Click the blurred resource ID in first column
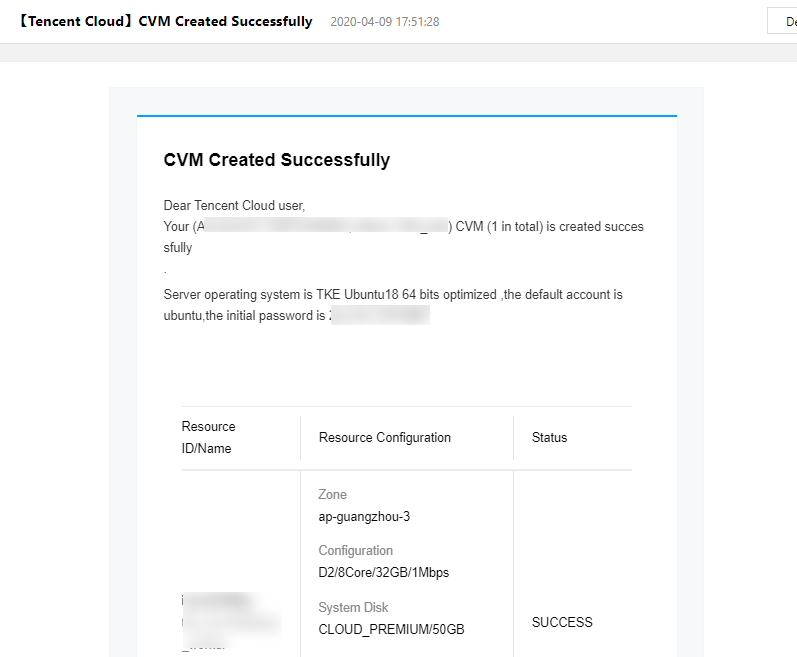Image resolution: width=797 pixels, height=657 pixels. [231, 621]
